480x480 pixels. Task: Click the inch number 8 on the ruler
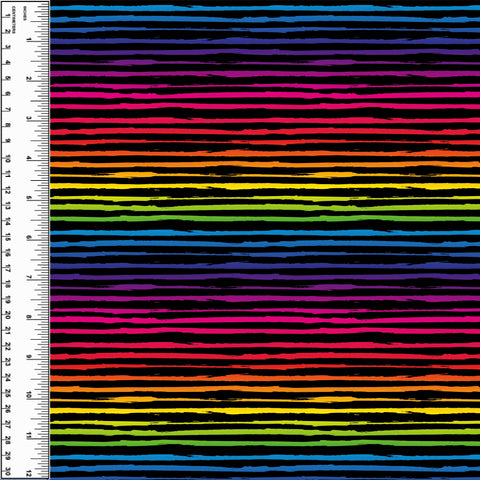29,317
